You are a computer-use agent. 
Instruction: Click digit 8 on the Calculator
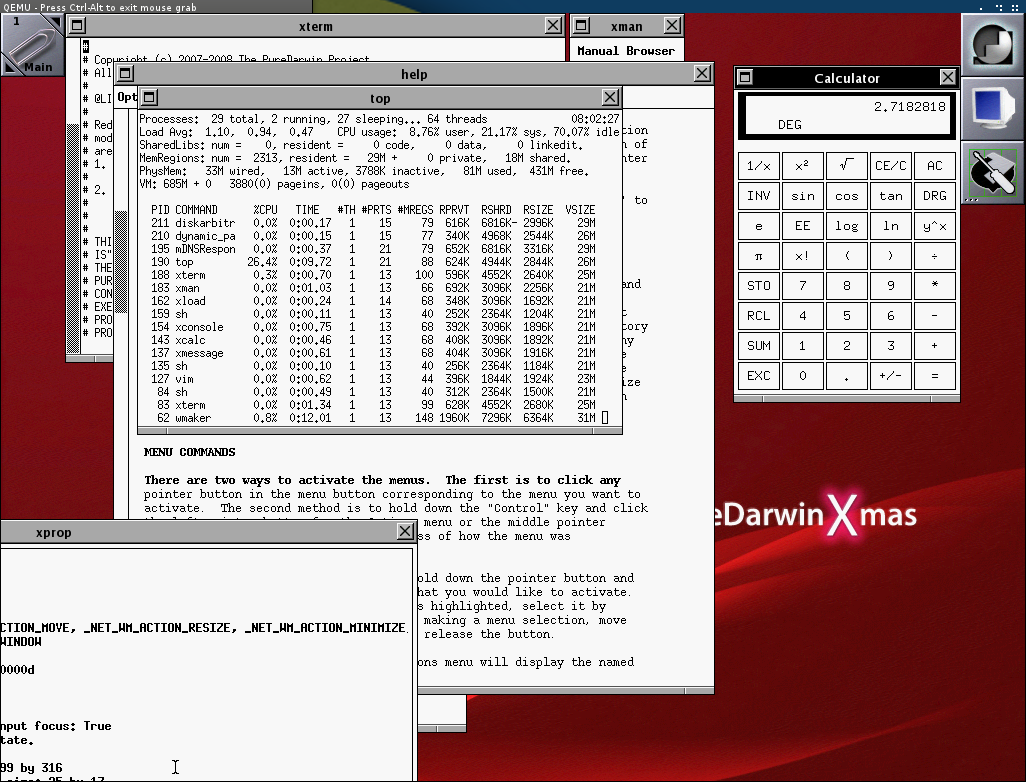846,286
